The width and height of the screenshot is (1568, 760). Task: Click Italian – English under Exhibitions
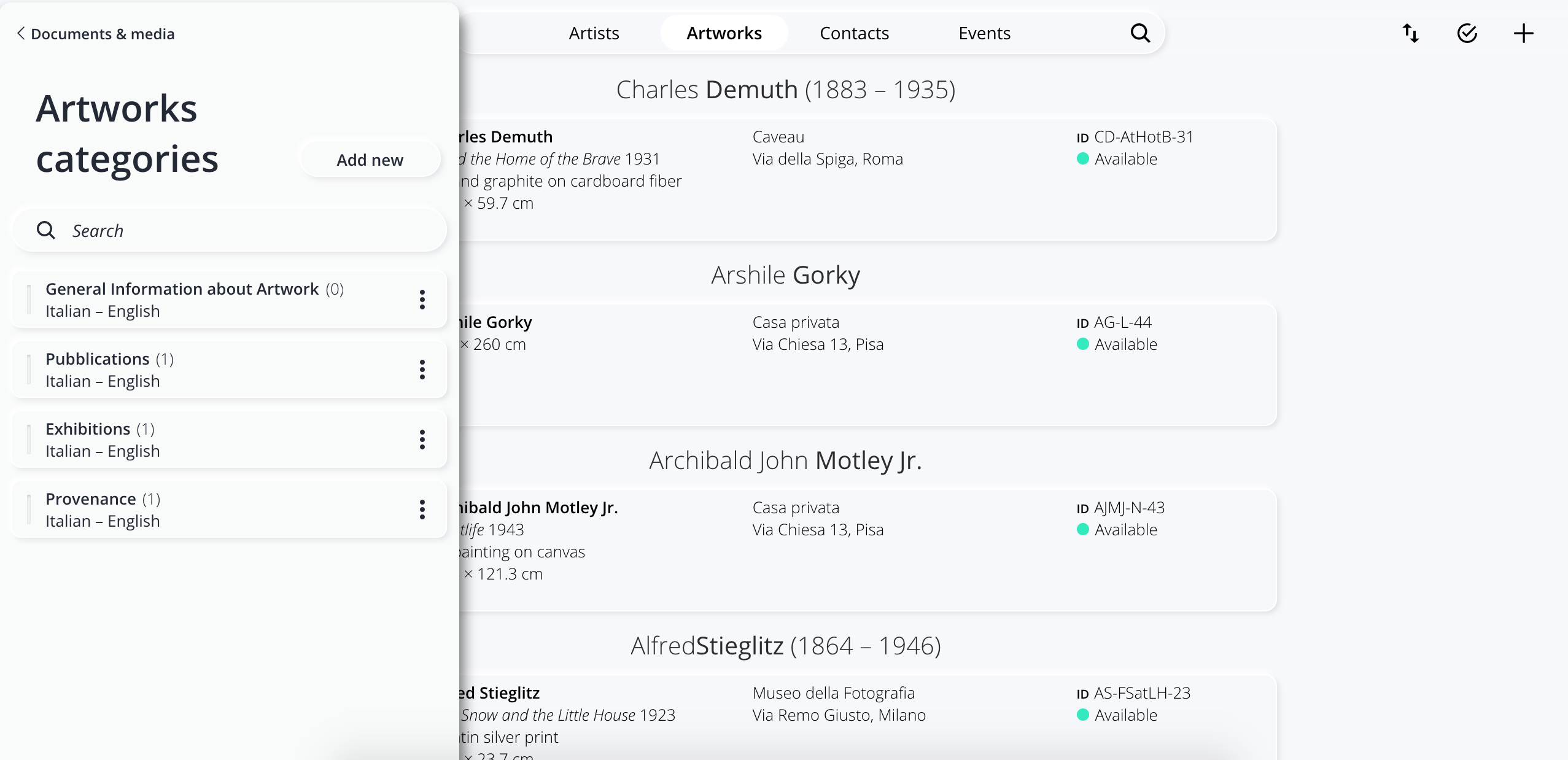tap(103, 451)
